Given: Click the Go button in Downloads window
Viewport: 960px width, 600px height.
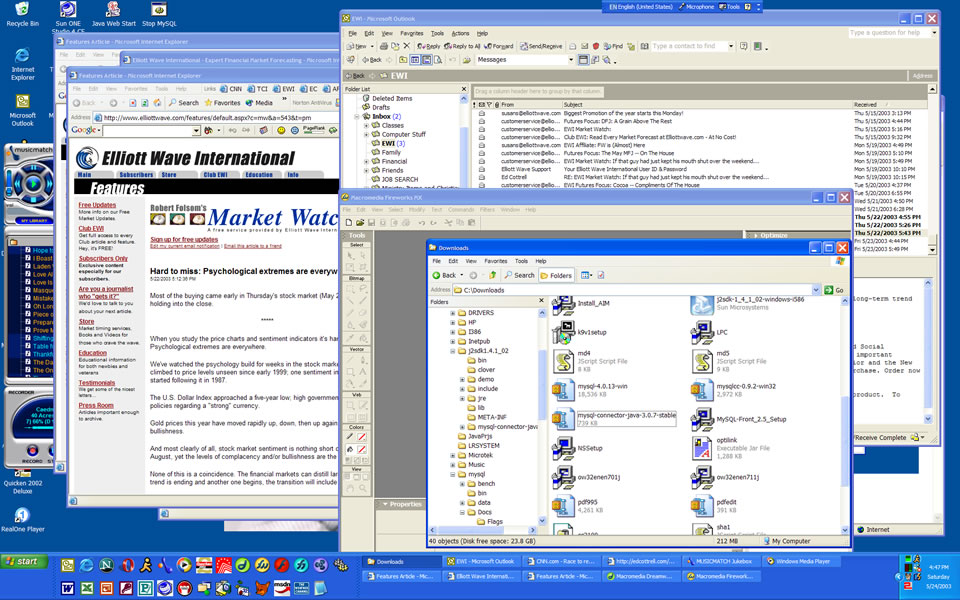Looking at the screenshot, I should tap(834, 290).
